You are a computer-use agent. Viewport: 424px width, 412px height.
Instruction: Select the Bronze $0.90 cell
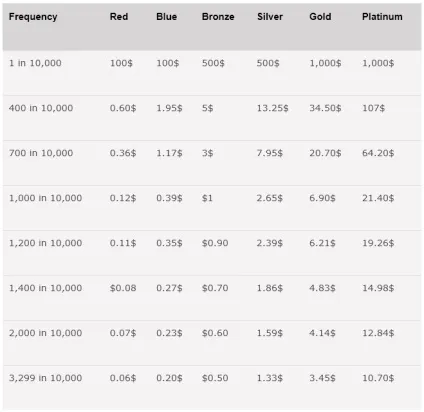[215, 243]
